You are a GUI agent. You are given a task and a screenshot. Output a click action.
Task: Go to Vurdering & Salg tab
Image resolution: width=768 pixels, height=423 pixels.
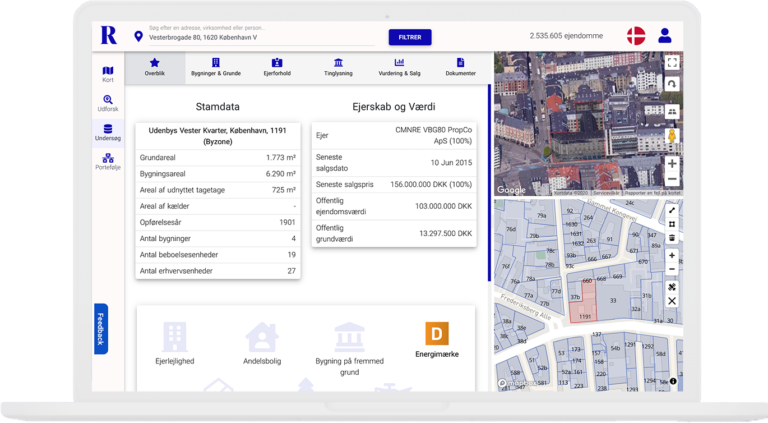tap(399, 67)
